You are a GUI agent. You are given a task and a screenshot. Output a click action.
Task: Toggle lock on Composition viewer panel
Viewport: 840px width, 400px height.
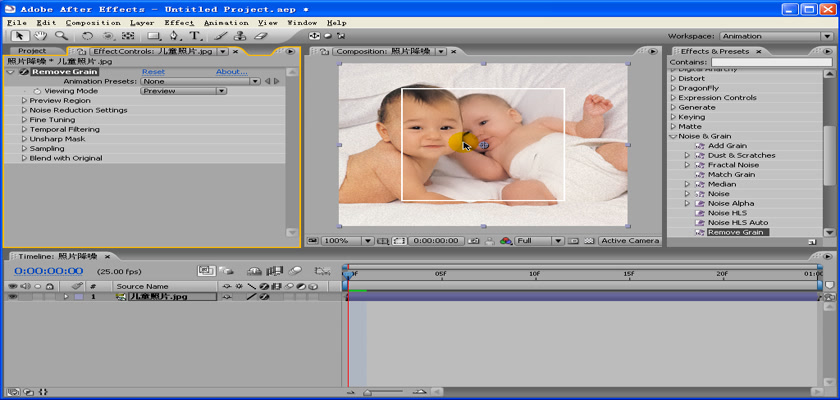click(x=324, y=51)
